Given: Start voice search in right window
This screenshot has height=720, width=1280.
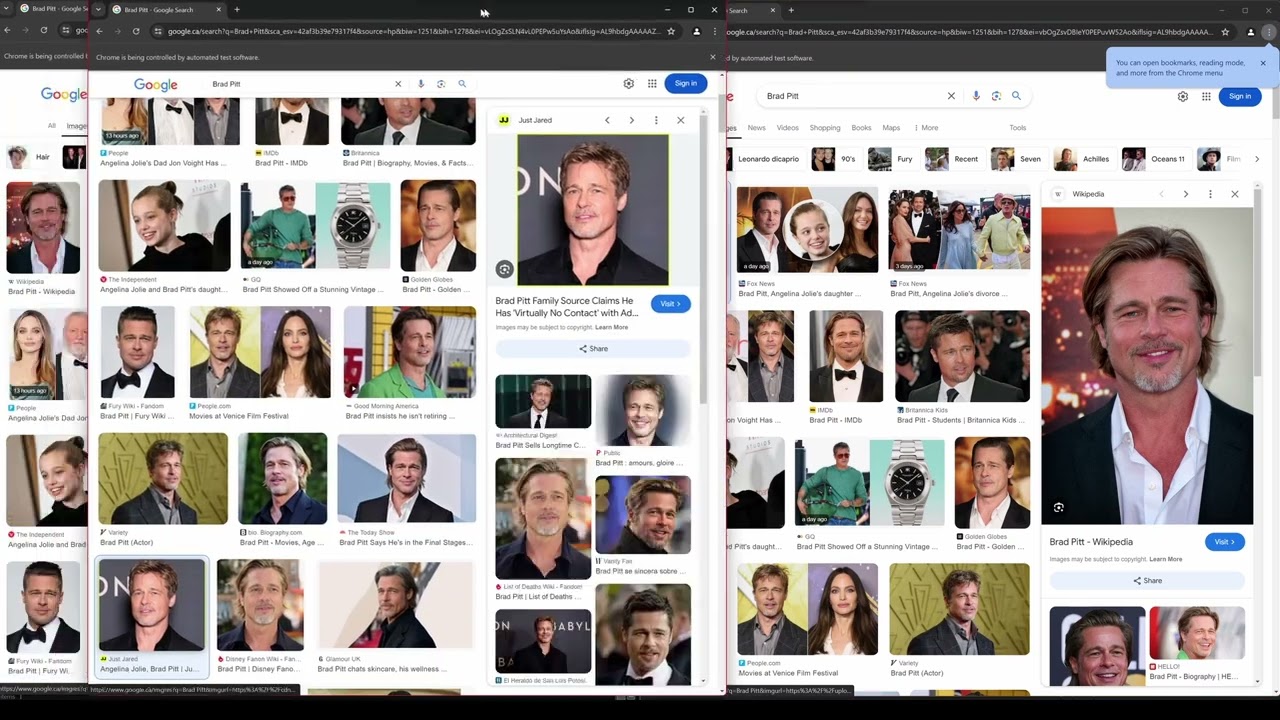Looking at the screenshot, I should pos(976,96).
